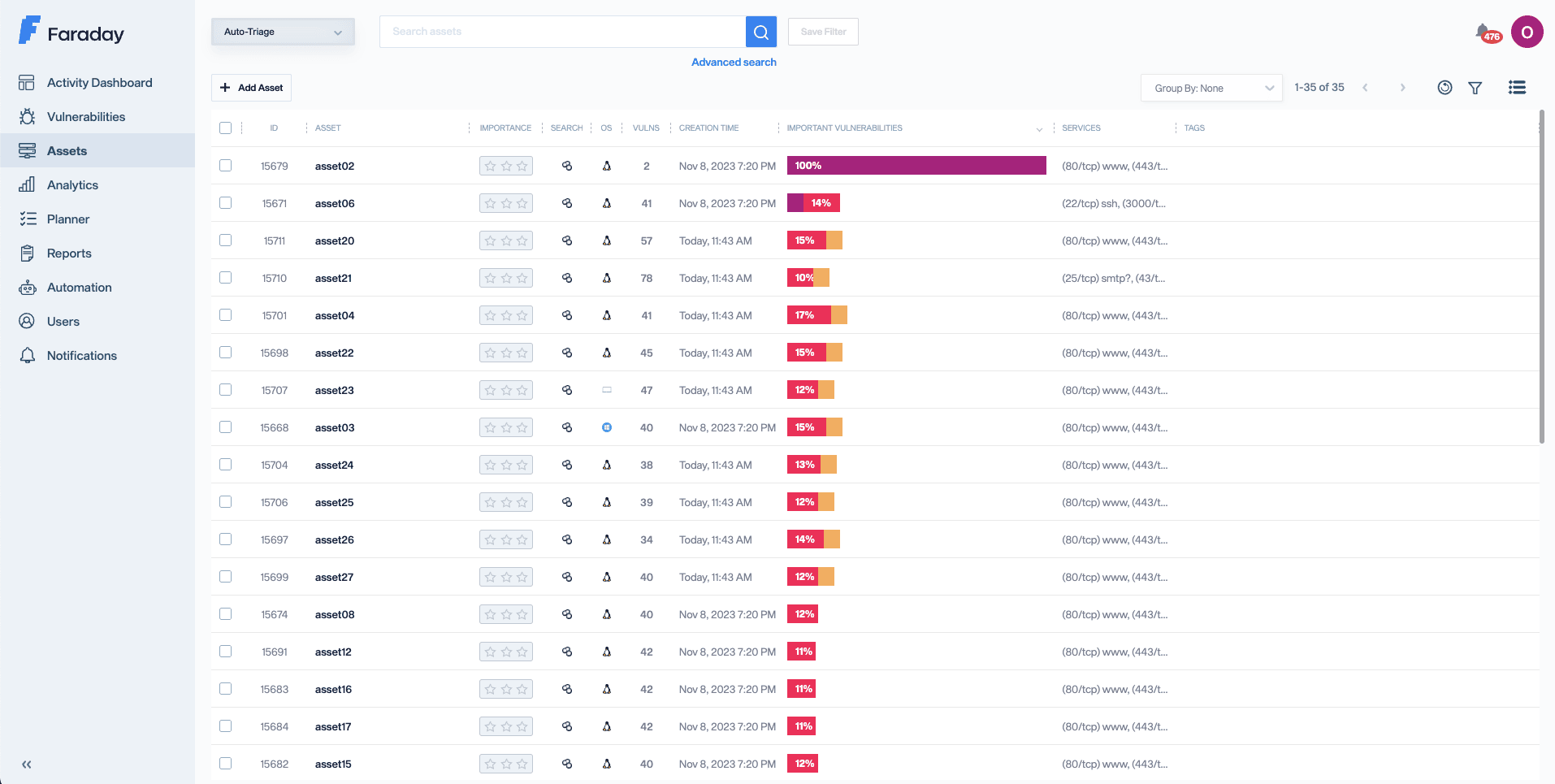Go to next page arrow
The image size is (1555, 784).
[x=1402, y=88]
